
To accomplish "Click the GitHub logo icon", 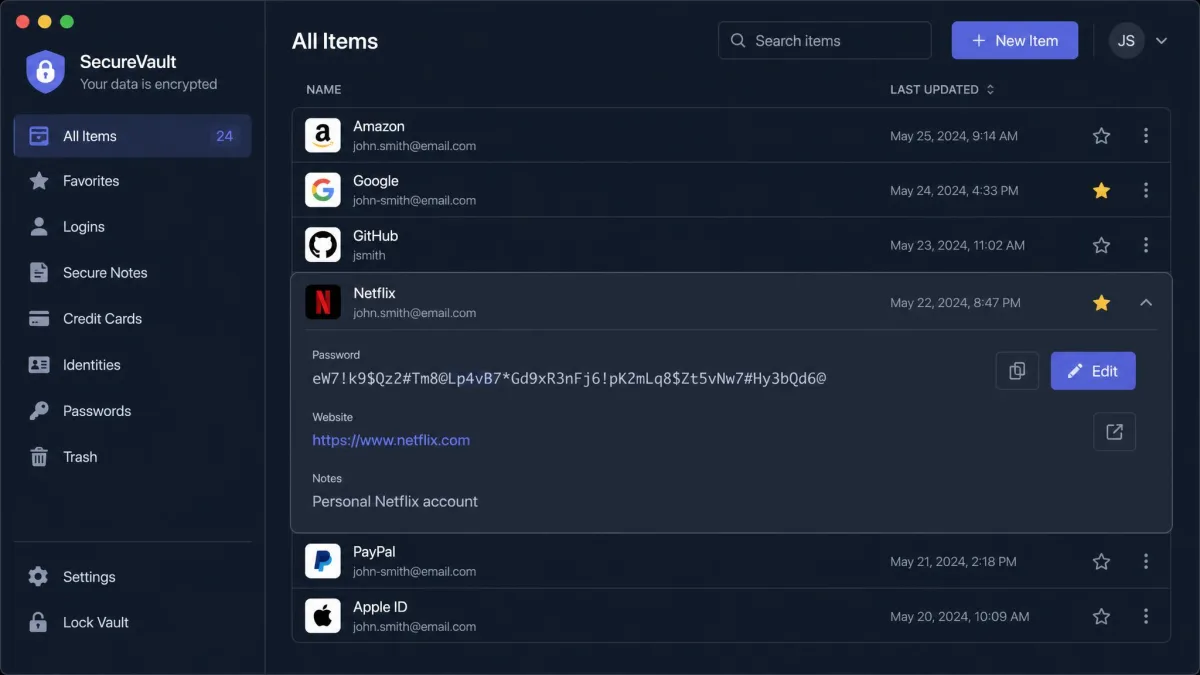I will [322, 245].
